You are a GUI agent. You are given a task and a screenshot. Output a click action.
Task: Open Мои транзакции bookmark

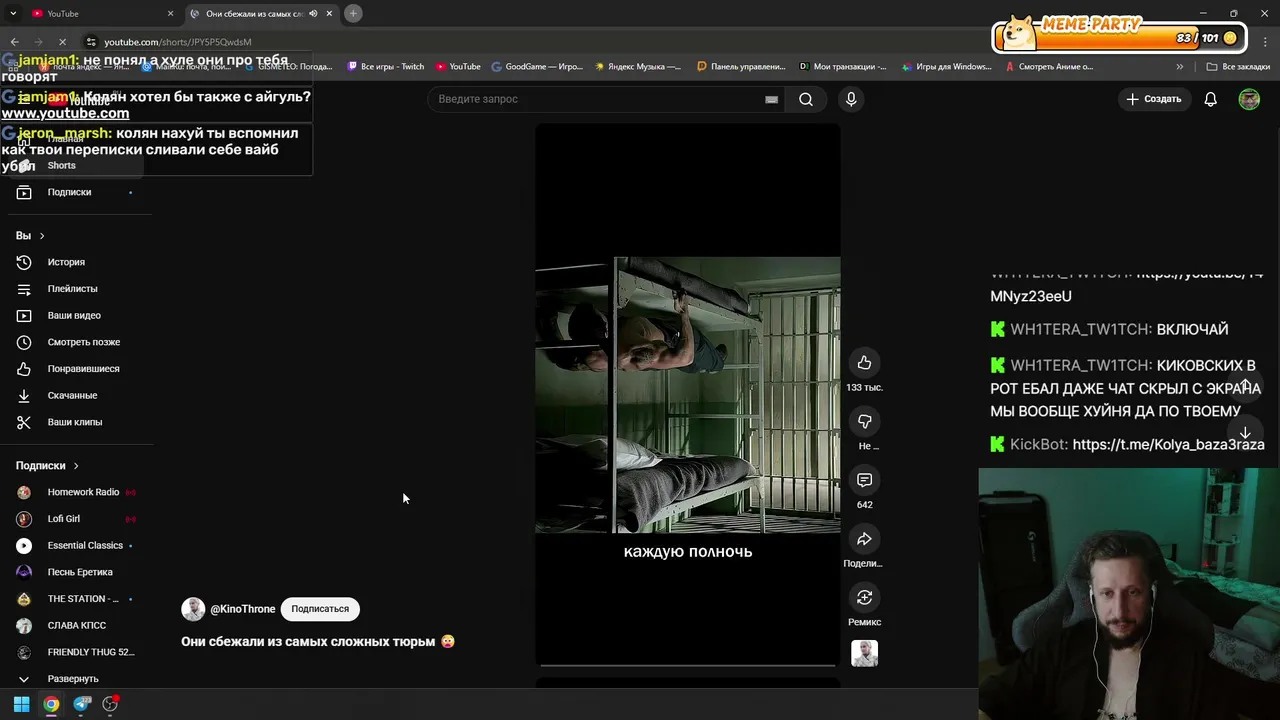[843, 67]
